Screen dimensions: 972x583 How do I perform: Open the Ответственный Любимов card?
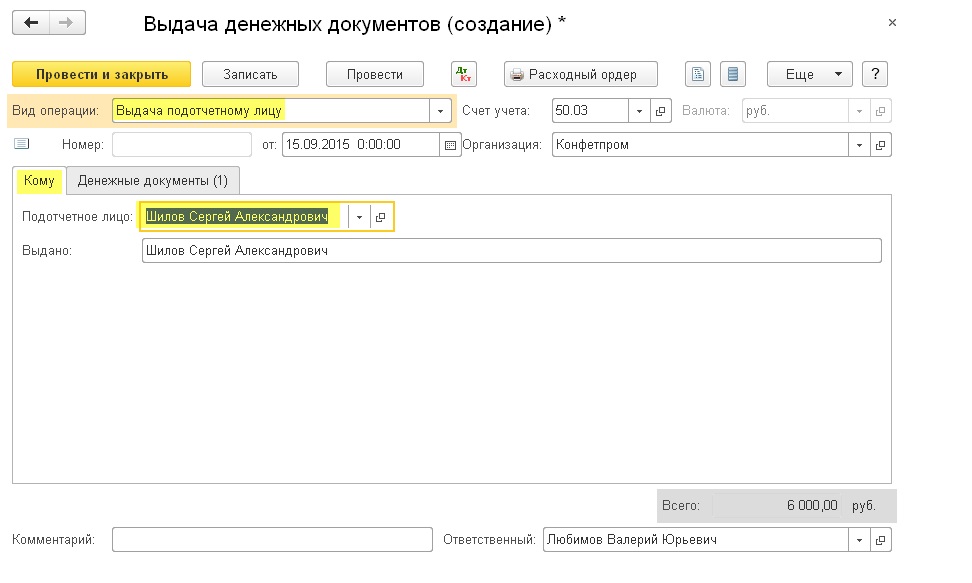[880, 540]
